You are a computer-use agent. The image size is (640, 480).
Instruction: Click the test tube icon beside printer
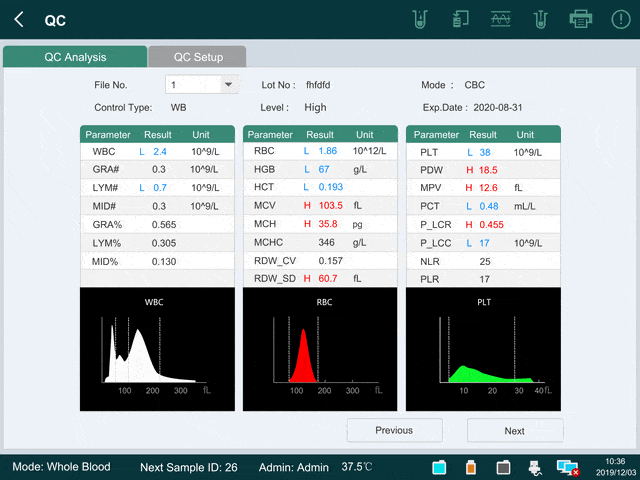point(541,19)
